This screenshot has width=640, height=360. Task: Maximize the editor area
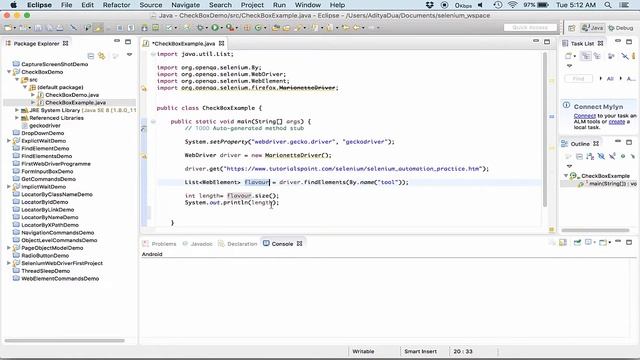(x=547, y=42)
